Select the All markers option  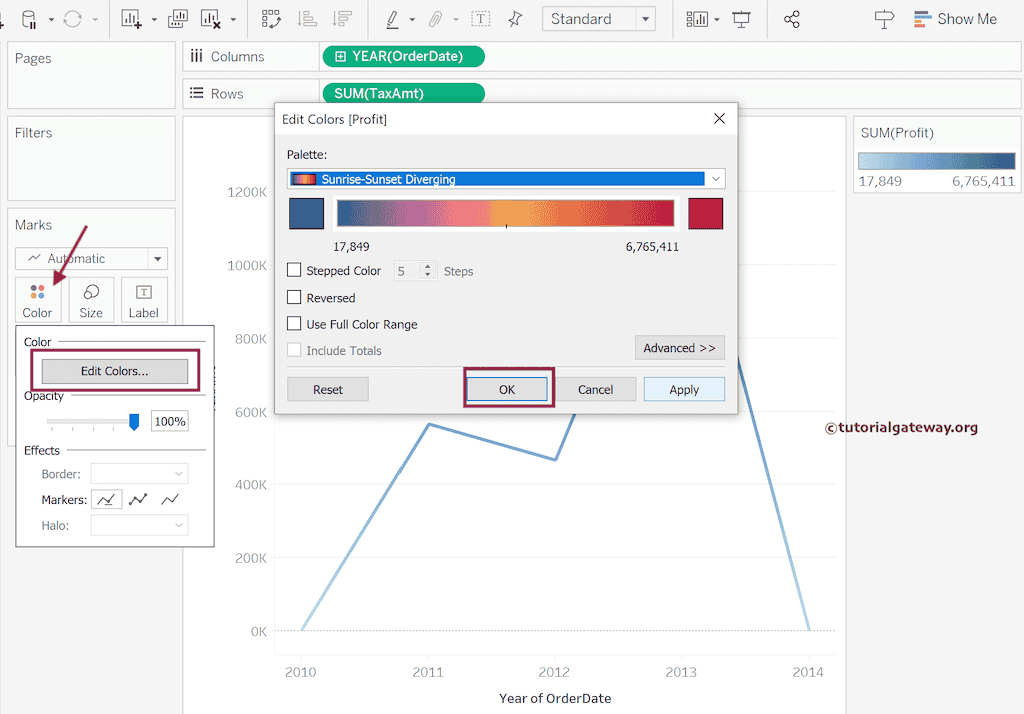click(138, 500)
